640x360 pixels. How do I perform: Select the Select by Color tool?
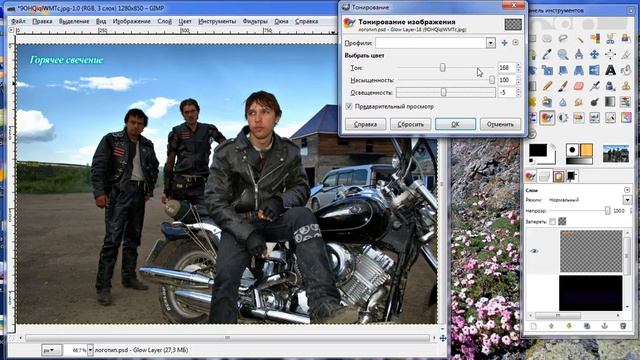[x=595, y=38]
